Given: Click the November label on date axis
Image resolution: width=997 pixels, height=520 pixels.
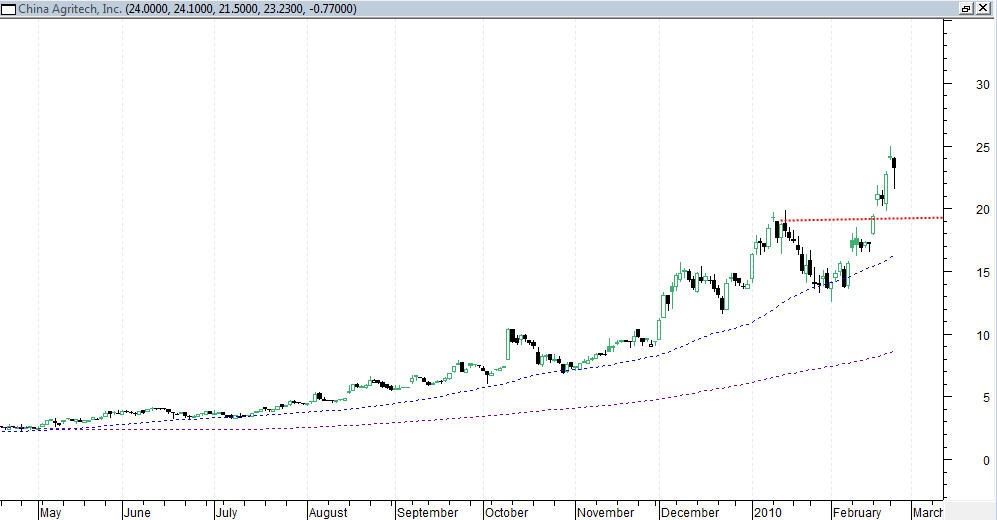Looking at the screenshot, I should [605, 512].
